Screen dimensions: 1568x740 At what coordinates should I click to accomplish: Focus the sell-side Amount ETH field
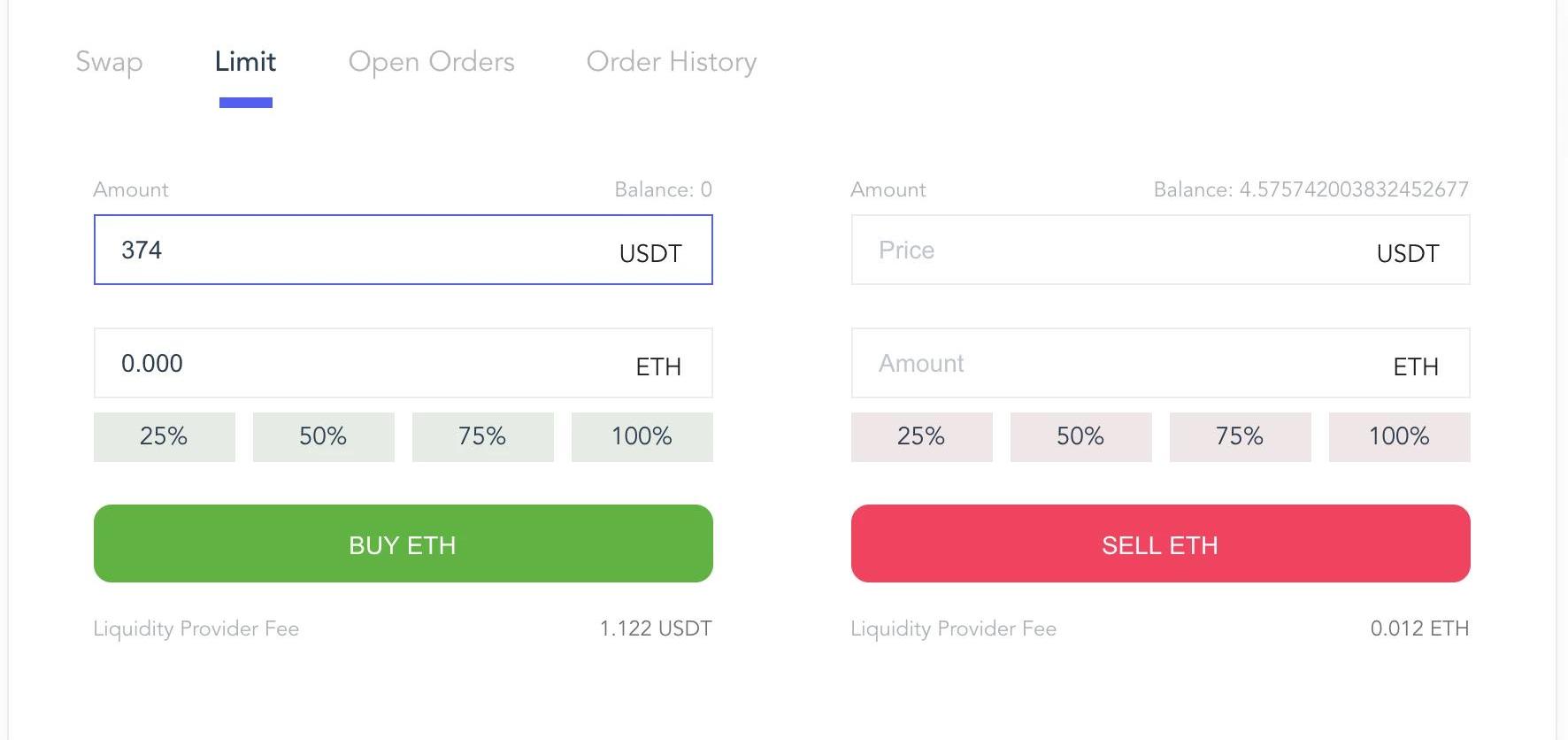[x=1106, y=364]
